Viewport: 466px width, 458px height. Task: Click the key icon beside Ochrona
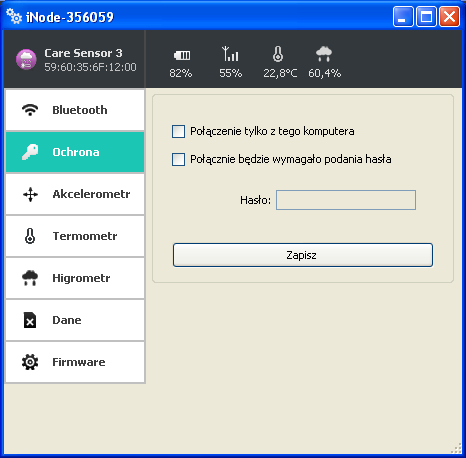[30, 152]
